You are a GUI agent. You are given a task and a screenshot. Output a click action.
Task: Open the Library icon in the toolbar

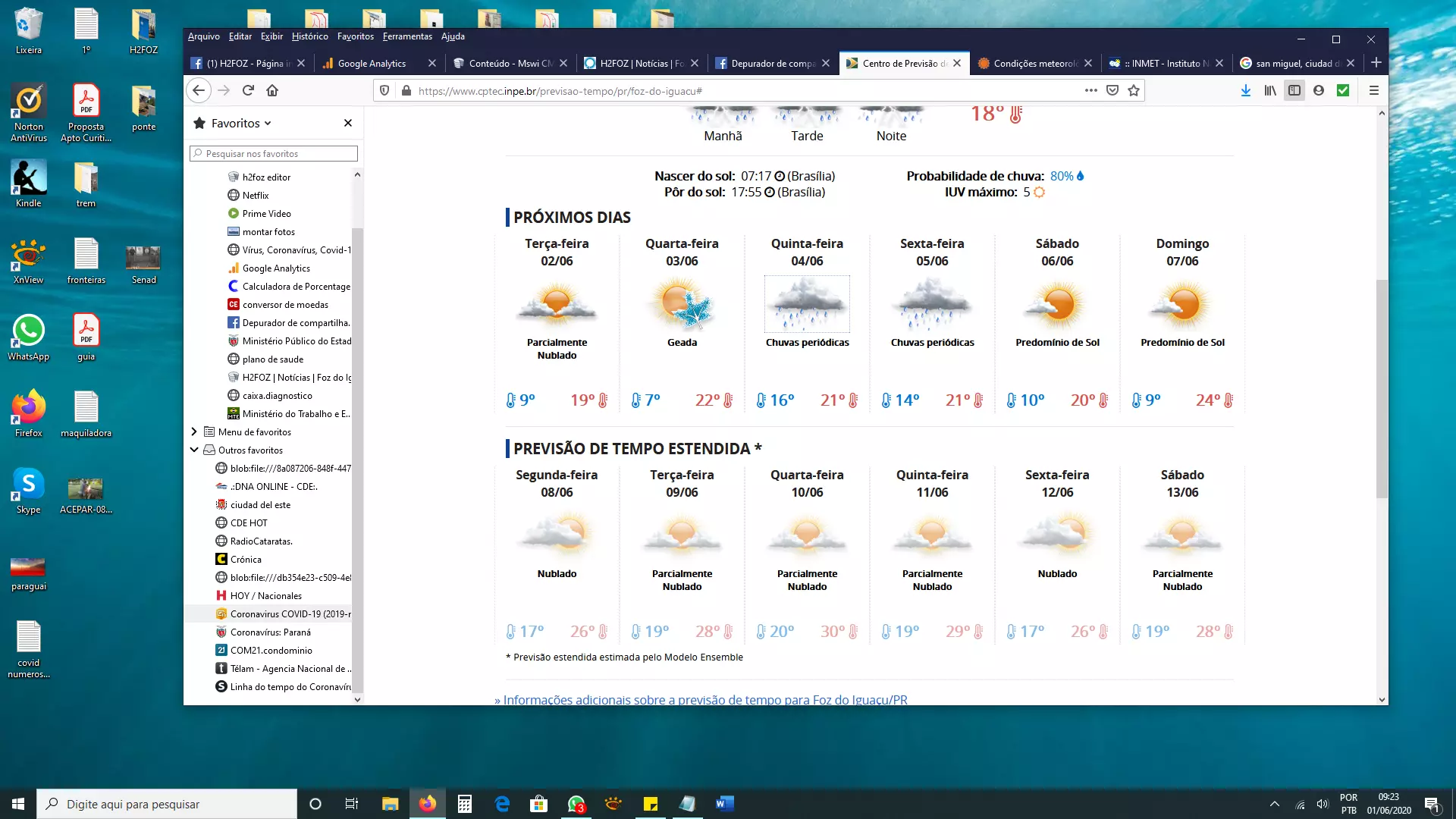tap(1270, 90)
